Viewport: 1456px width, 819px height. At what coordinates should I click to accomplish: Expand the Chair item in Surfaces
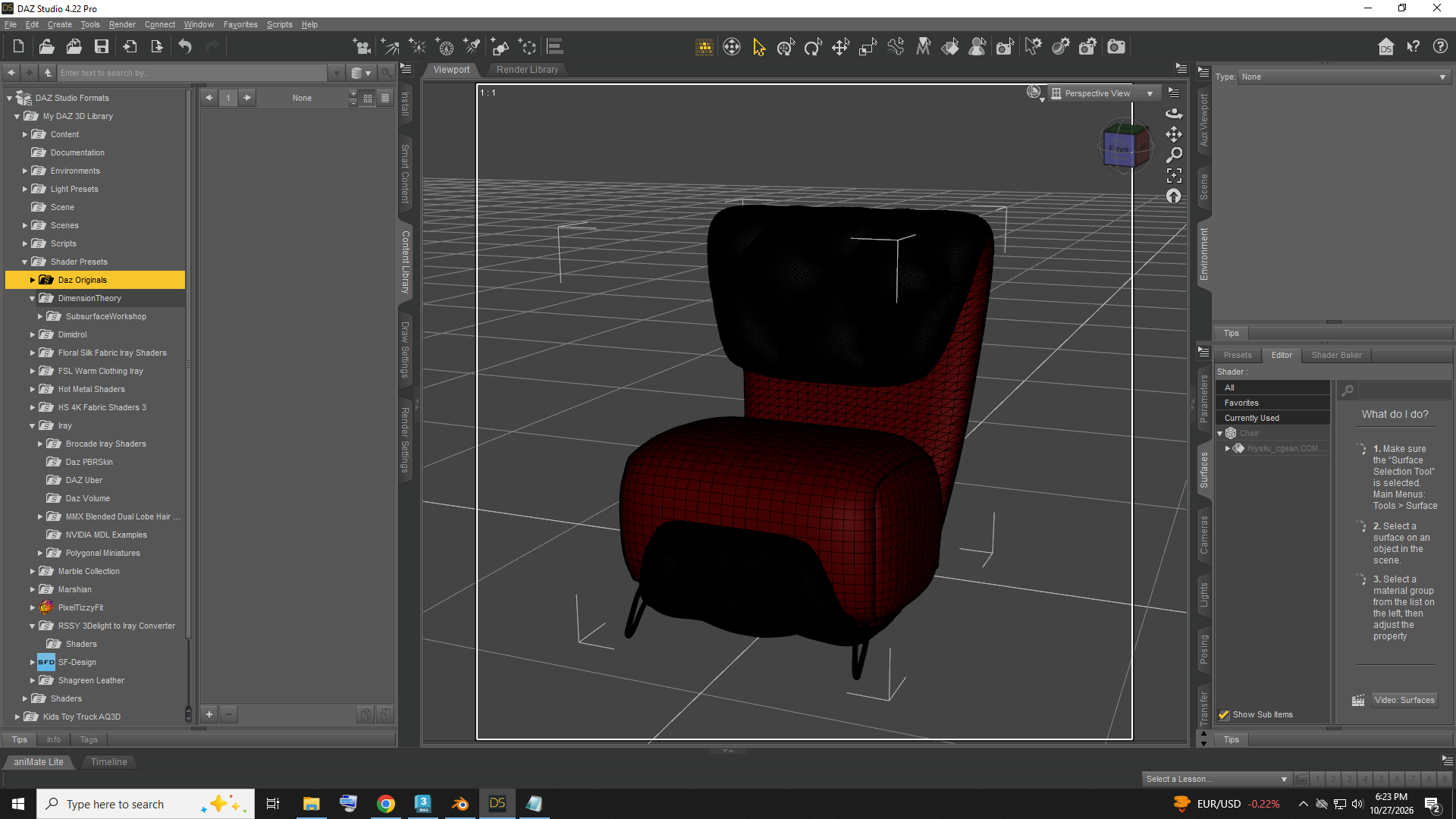click(1220, 433)
